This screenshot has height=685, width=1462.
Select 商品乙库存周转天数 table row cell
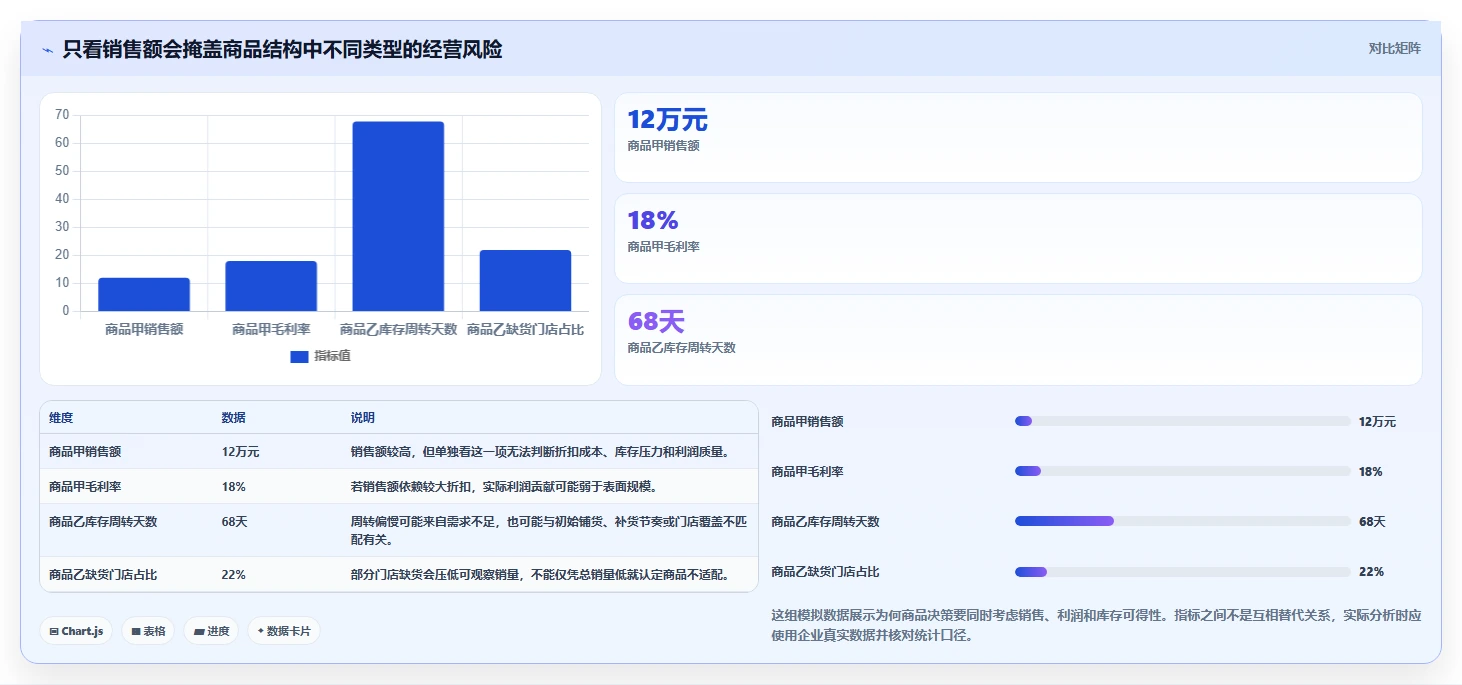[x=103, y=522]
